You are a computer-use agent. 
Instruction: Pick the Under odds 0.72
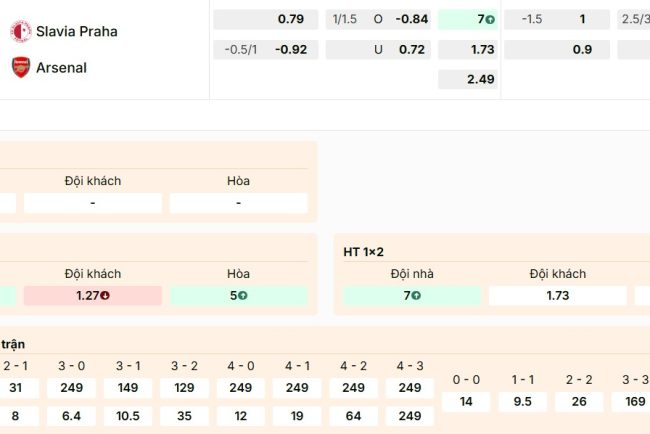pos(378,49)
